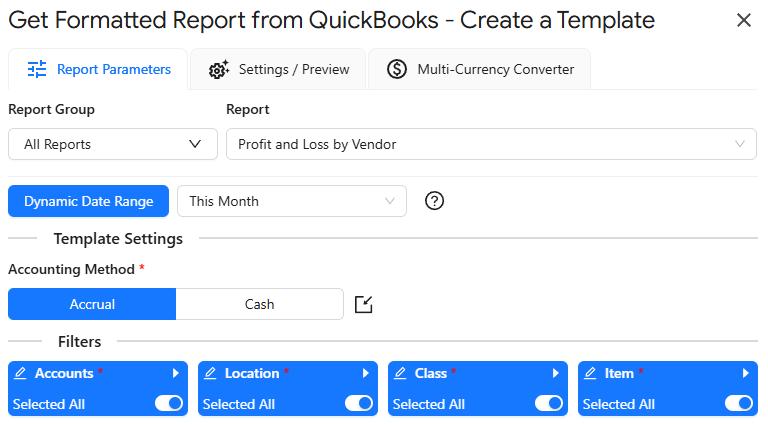Edit the Class filter pencil icon
The image size is (768, 424).
click(x=400, y=373)
